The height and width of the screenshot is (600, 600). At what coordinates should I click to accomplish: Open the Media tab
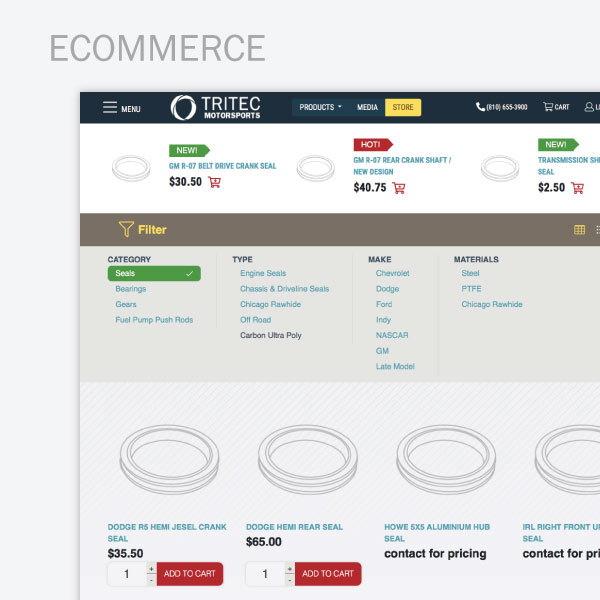click(x=367, y=107)
